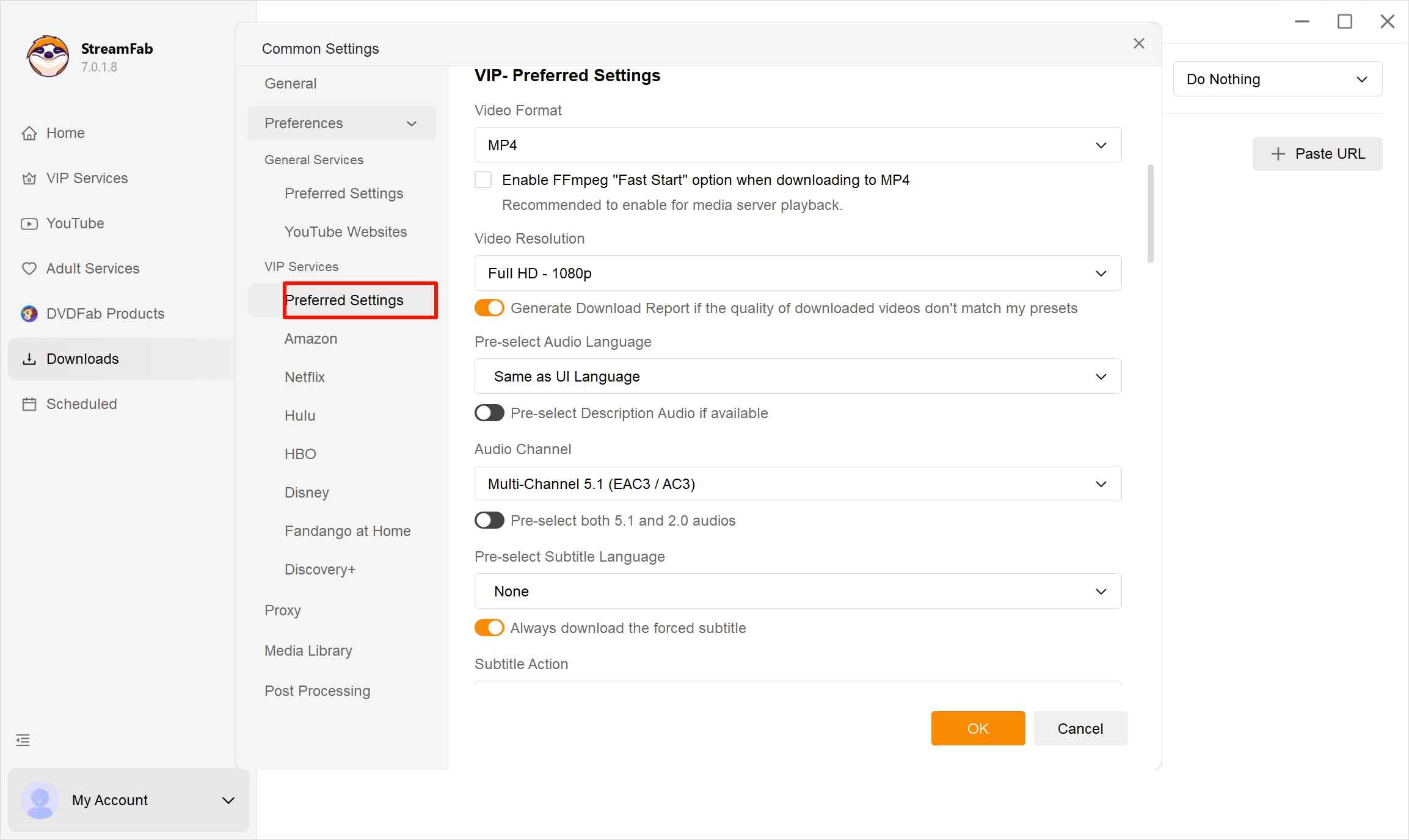
Task: Enable FFmpeg Fast Start option
Action: pyautogui.click(x=482, y=179)
